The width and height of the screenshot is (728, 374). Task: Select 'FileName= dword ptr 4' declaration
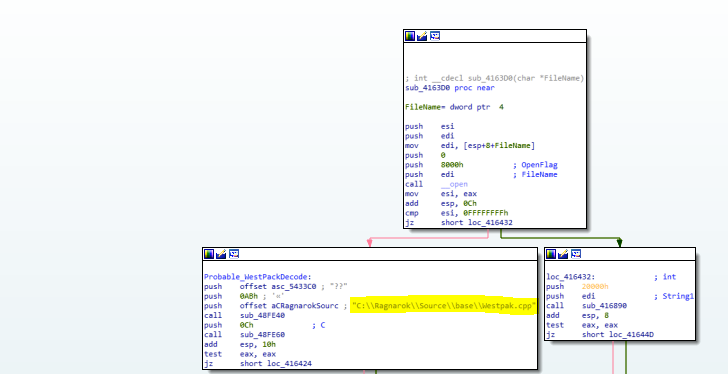point(455,107)
